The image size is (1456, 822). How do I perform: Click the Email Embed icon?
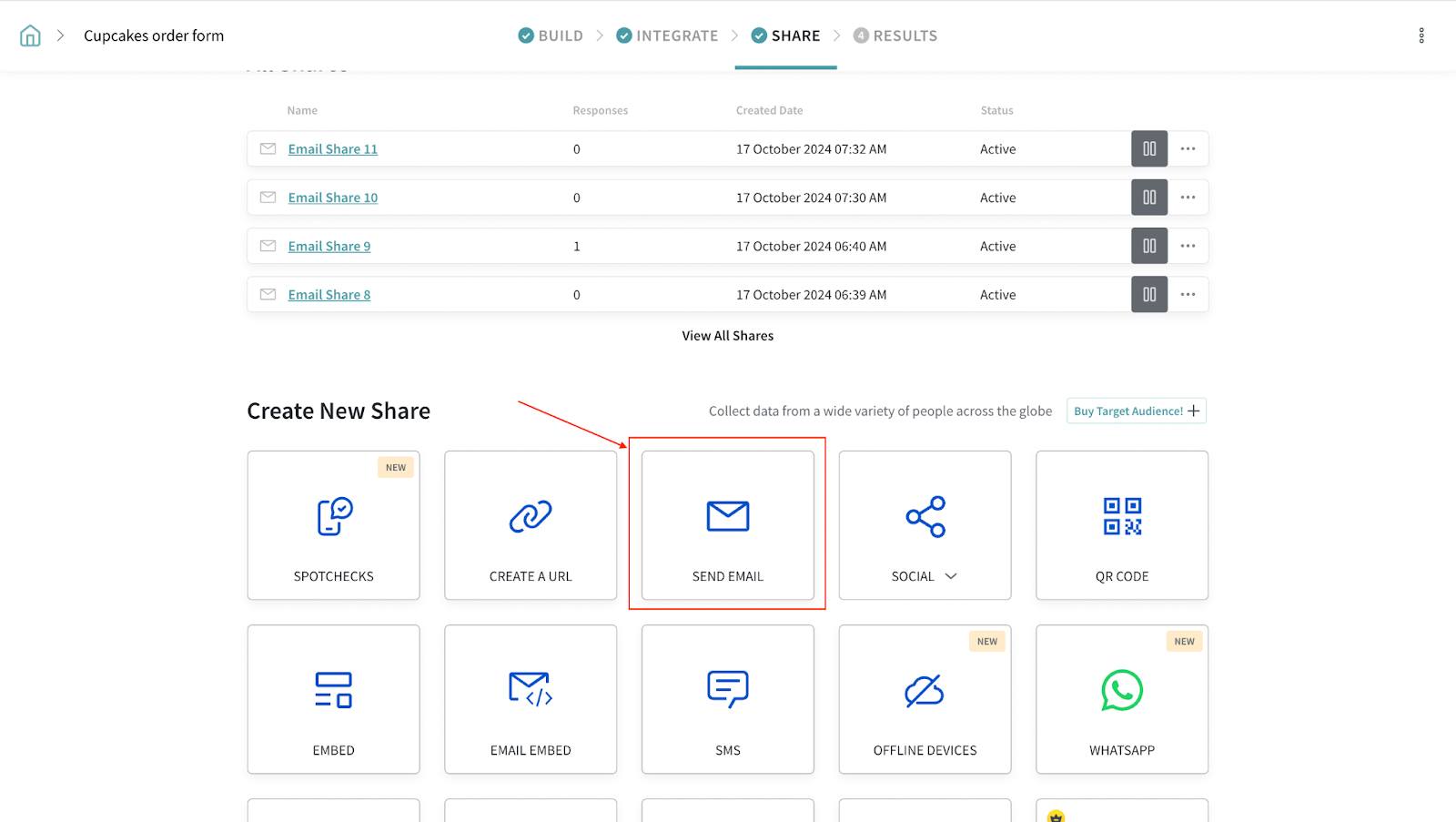[x=531, y=690]
